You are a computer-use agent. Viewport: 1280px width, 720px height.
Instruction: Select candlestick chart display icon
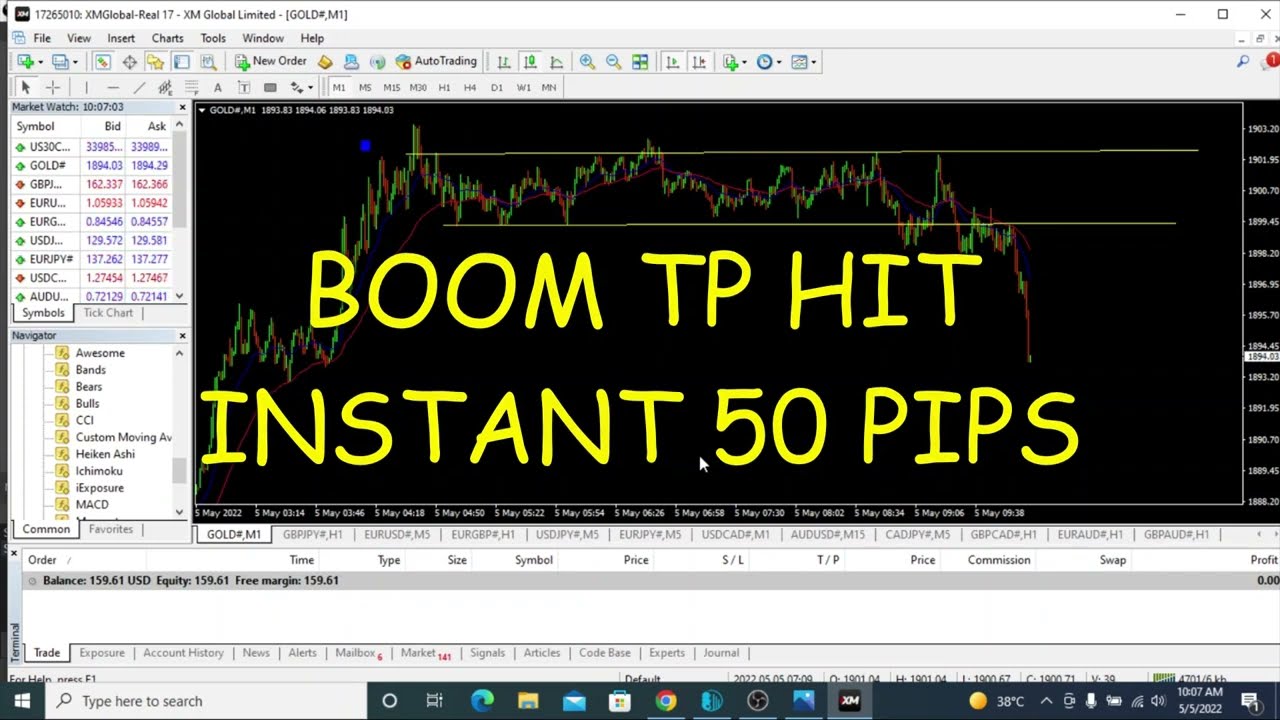530,62
